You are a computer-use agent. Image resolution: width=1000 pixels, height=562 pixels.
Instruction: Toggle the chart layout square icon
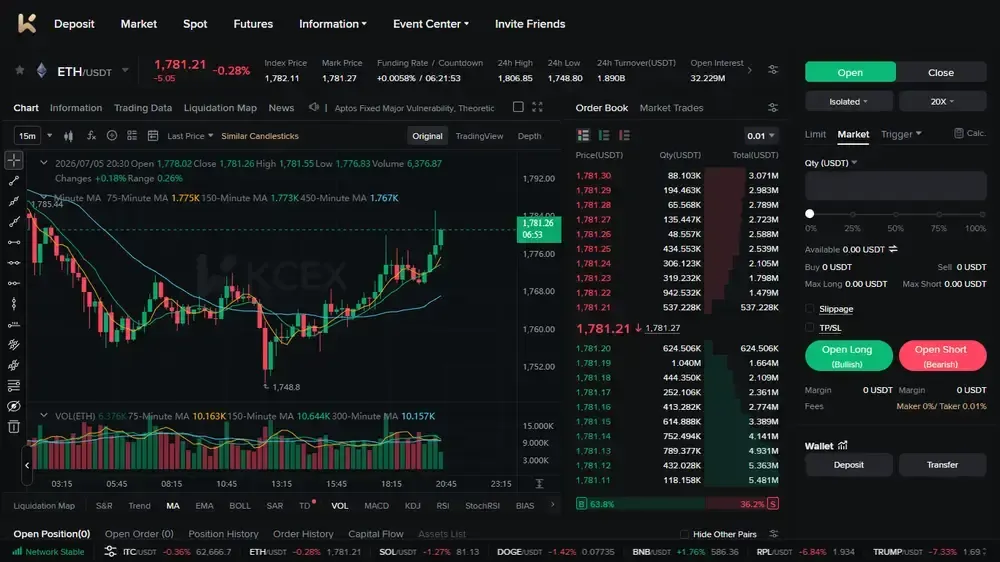click(518, 107)
